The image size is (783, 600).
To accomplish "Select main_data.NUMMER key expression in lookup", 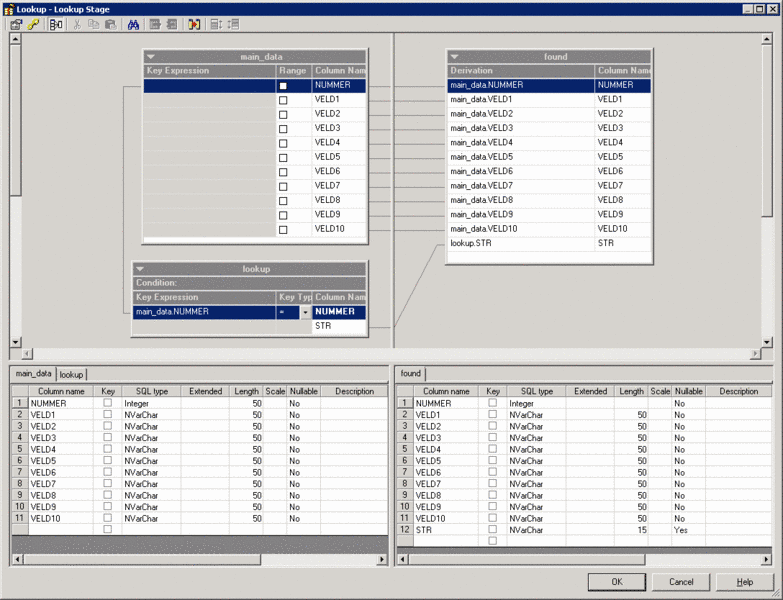I will point(204,312).
